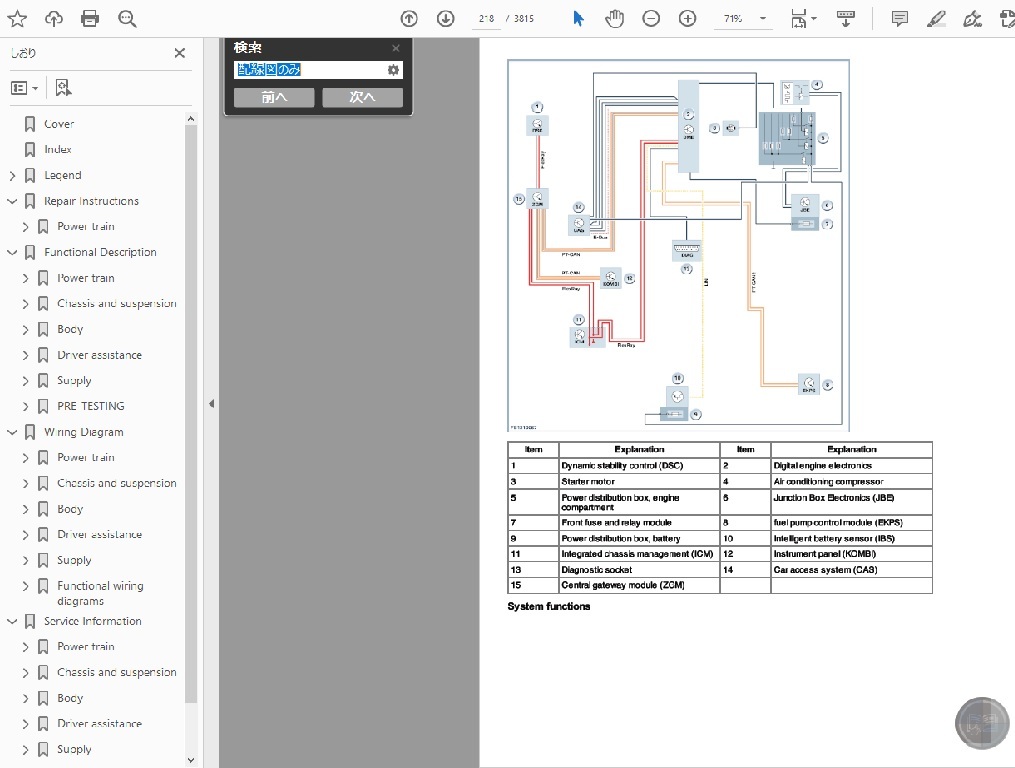Expand Chassis and suspension under Functional Description
The width and height of the screenshot is (1015, 768).
(x=25, y=304)
